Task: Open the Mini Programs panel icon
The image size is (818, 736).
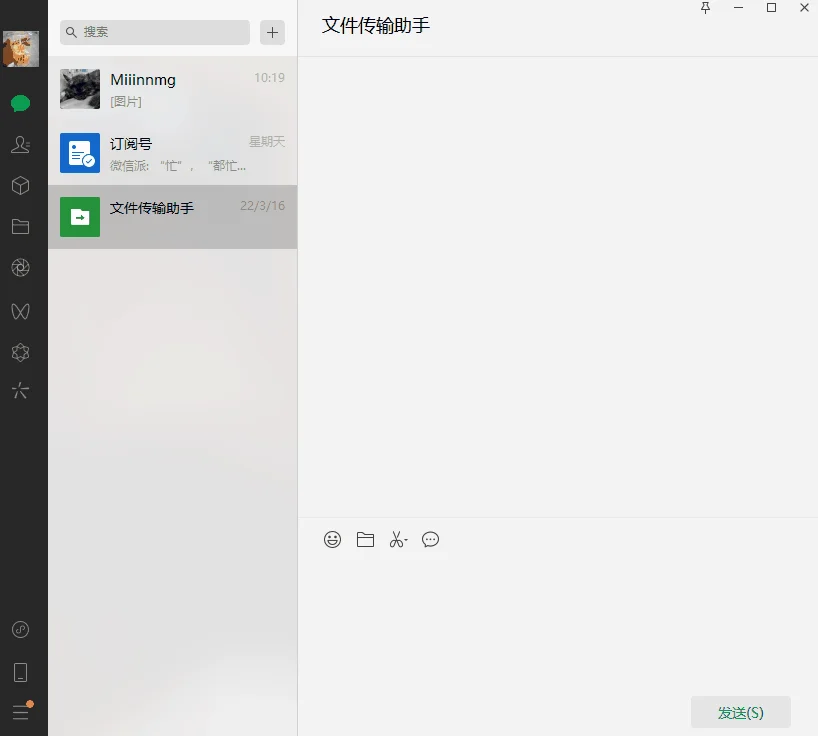Action: coord(20,630)
